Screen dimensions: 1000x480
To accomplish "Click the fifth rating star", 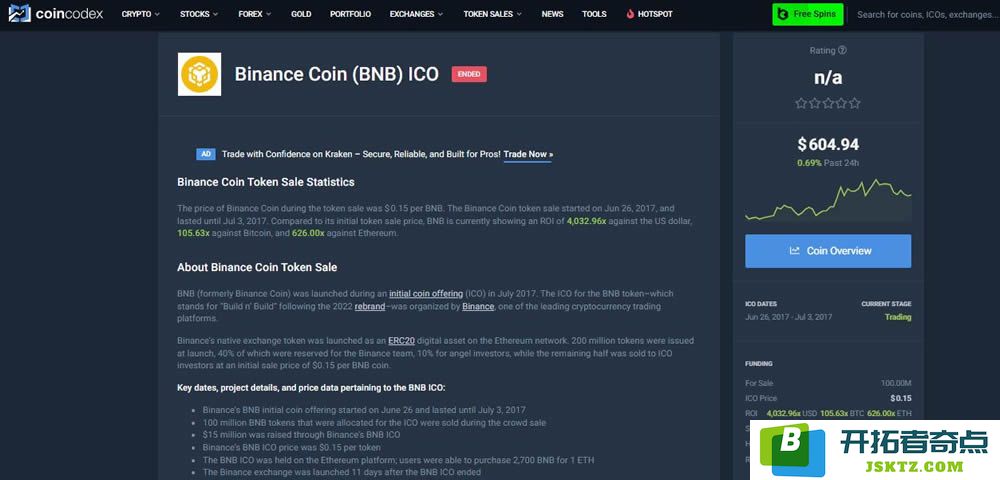I will tap(855, 103).
